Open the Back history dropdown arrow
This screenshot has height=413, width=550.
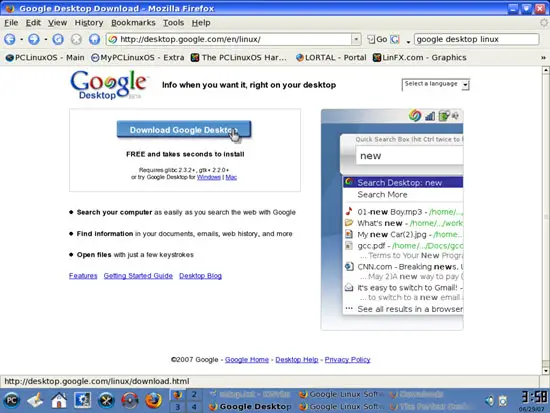pyautogui.click(x=21, y=39)
